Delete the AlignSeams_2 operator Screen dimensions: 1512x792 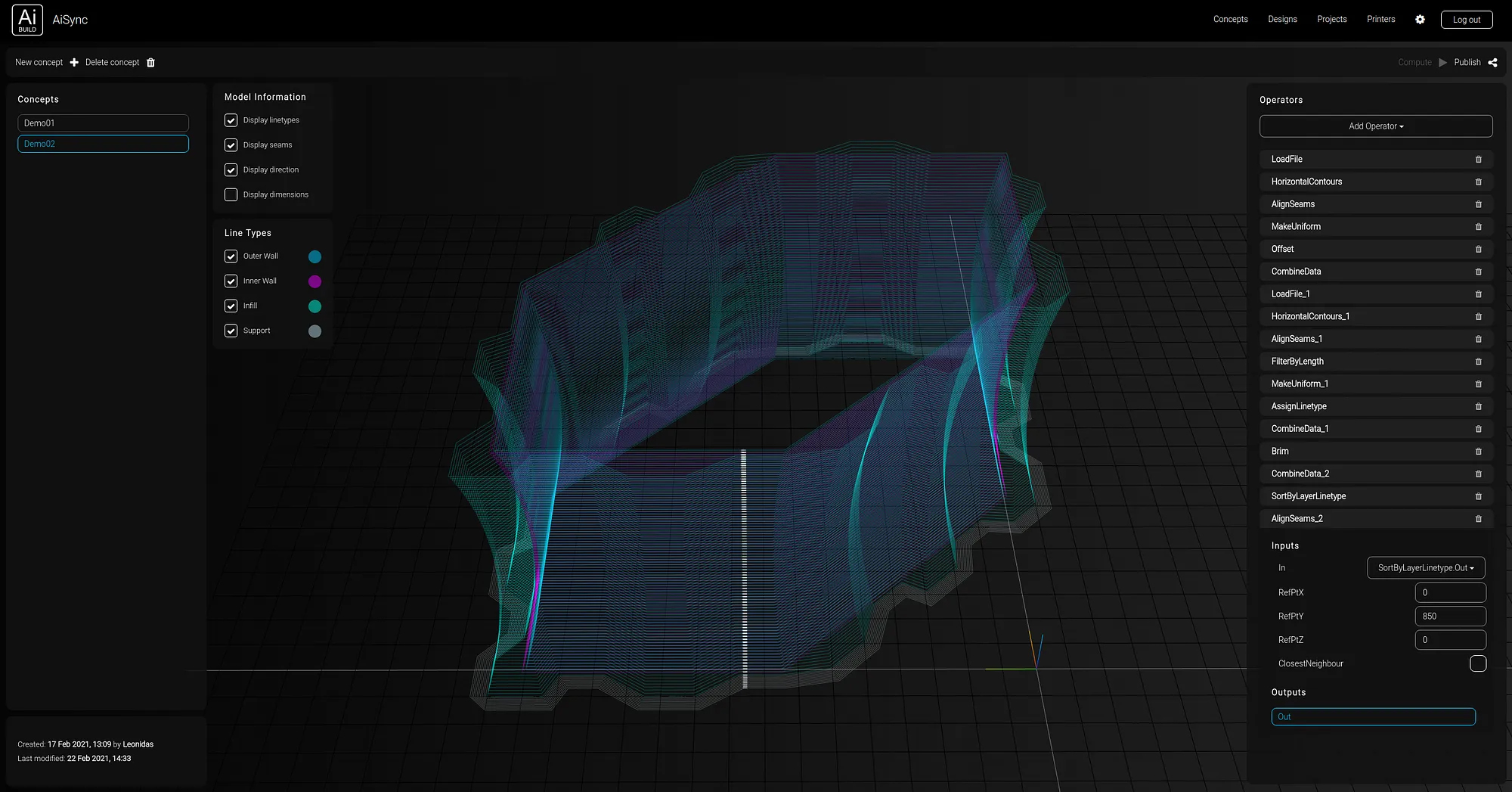(1479, 519)
